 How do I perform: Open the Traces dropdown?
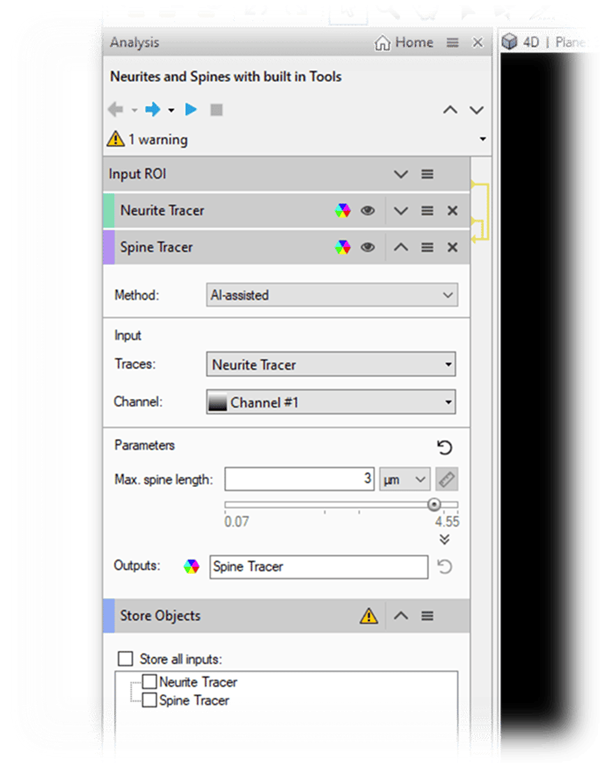331,364
